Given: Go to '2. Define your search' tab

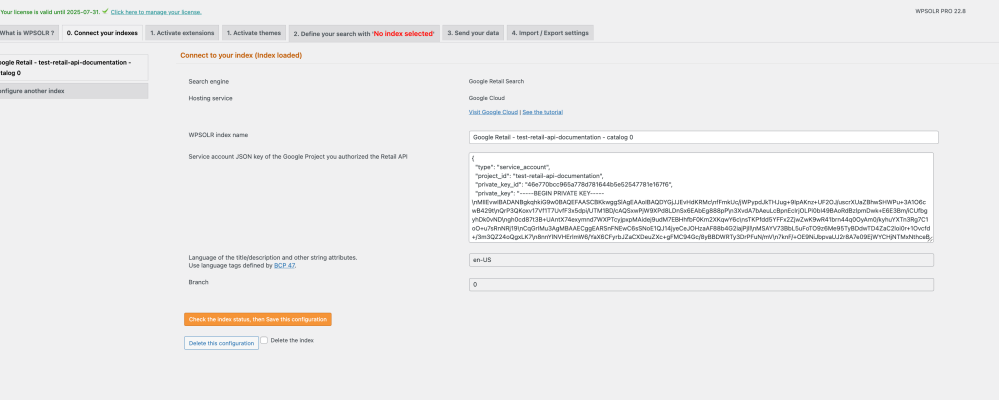Looking at the screenshot, I should pos(363,33).
